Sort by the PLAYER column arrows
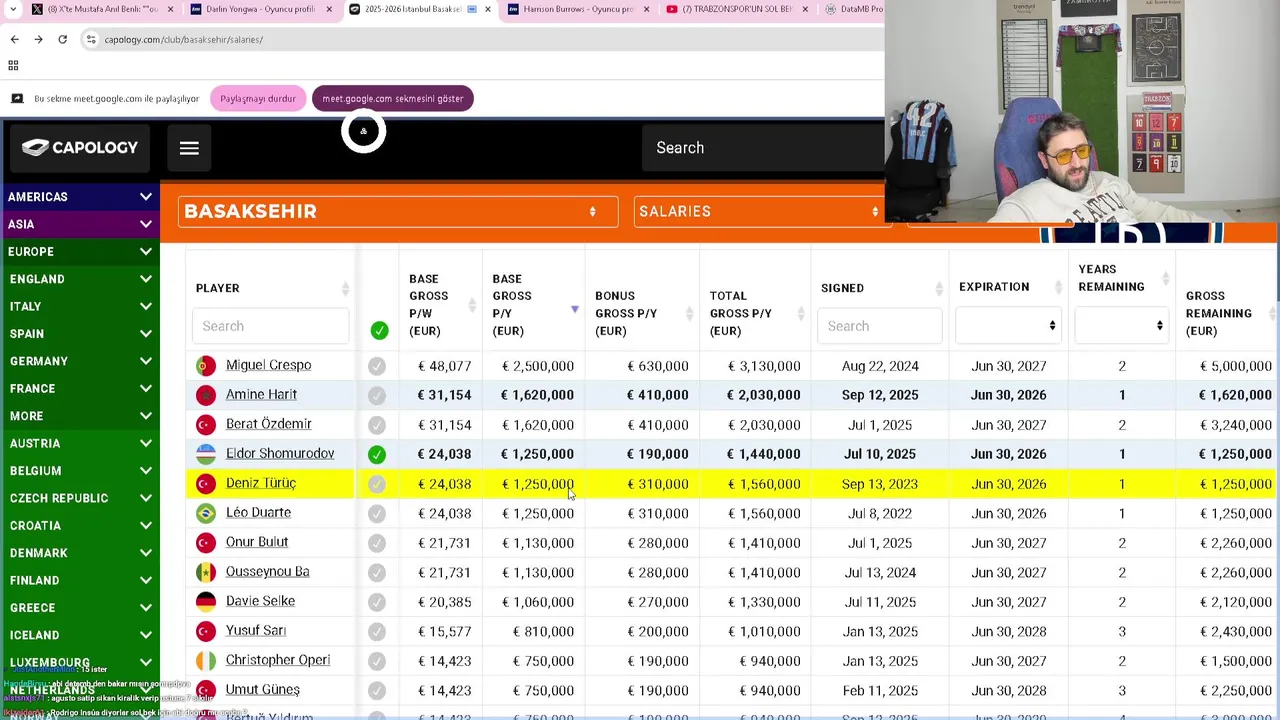Image resolution: width=1280 pixels, height=720 pixels. point(345,289)
